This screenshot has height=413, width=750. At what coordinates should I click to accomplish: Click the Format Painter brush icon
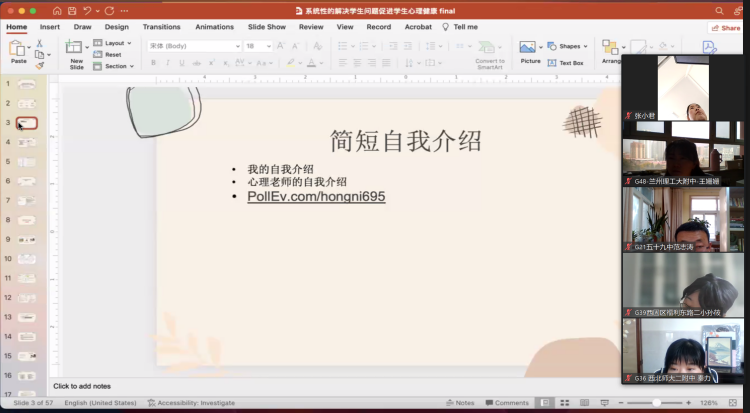click(x=40, y=66)
